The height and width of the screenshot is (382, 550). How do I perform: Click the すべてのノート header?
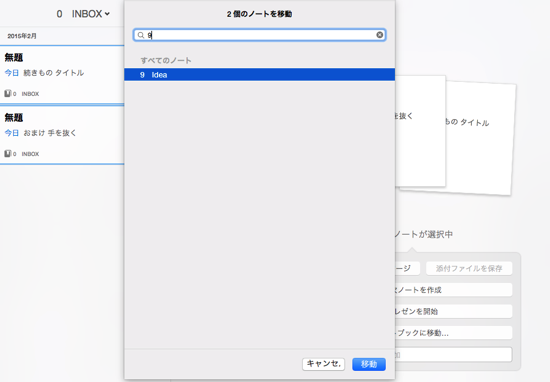tap(166, 60)
